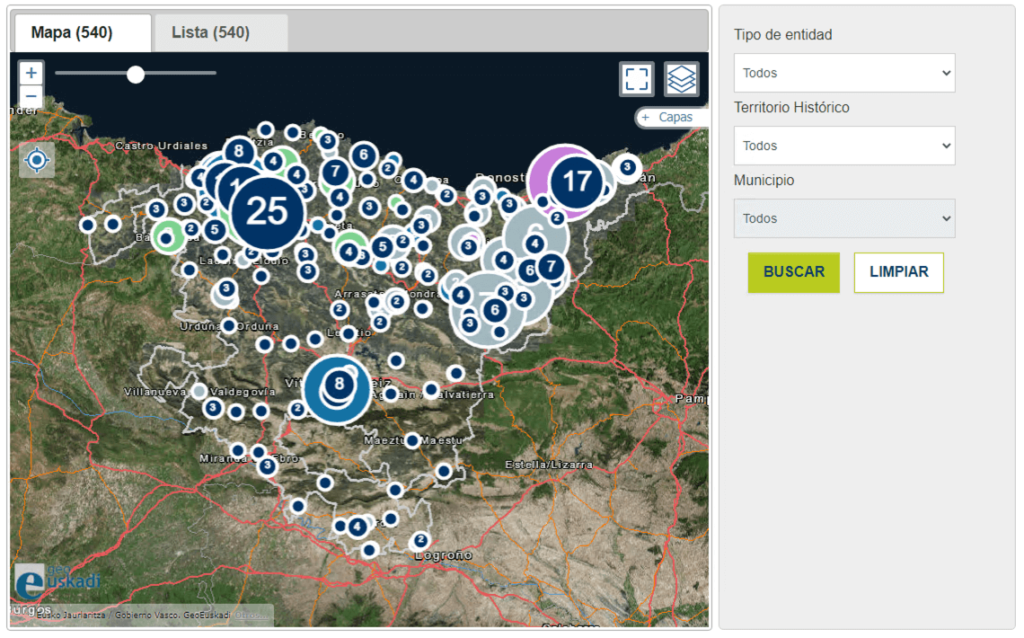This screenshot has height=638, width=1024.
Task: Expand the Capas layers panel
Action: [672, 117]
